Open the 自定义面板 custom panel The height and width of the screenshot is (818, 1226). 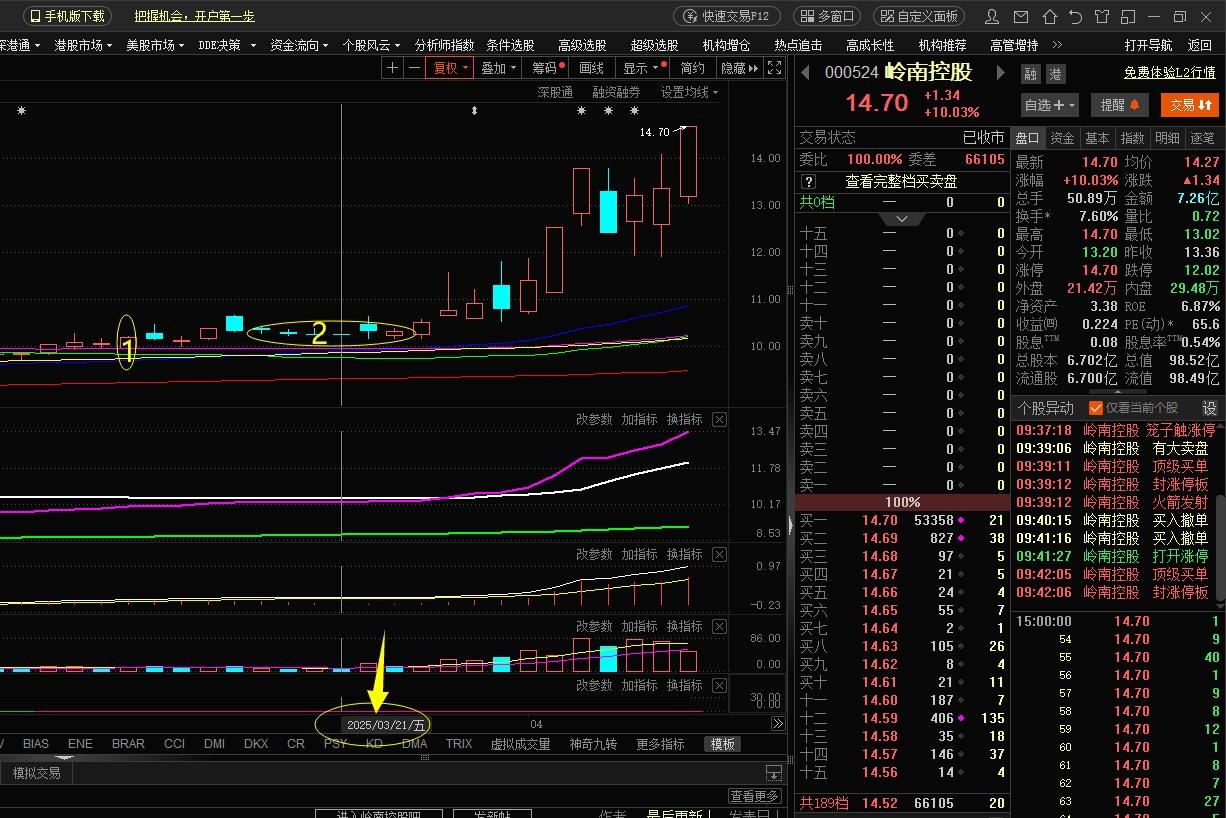pyautogui.click(x=918, y=16)
